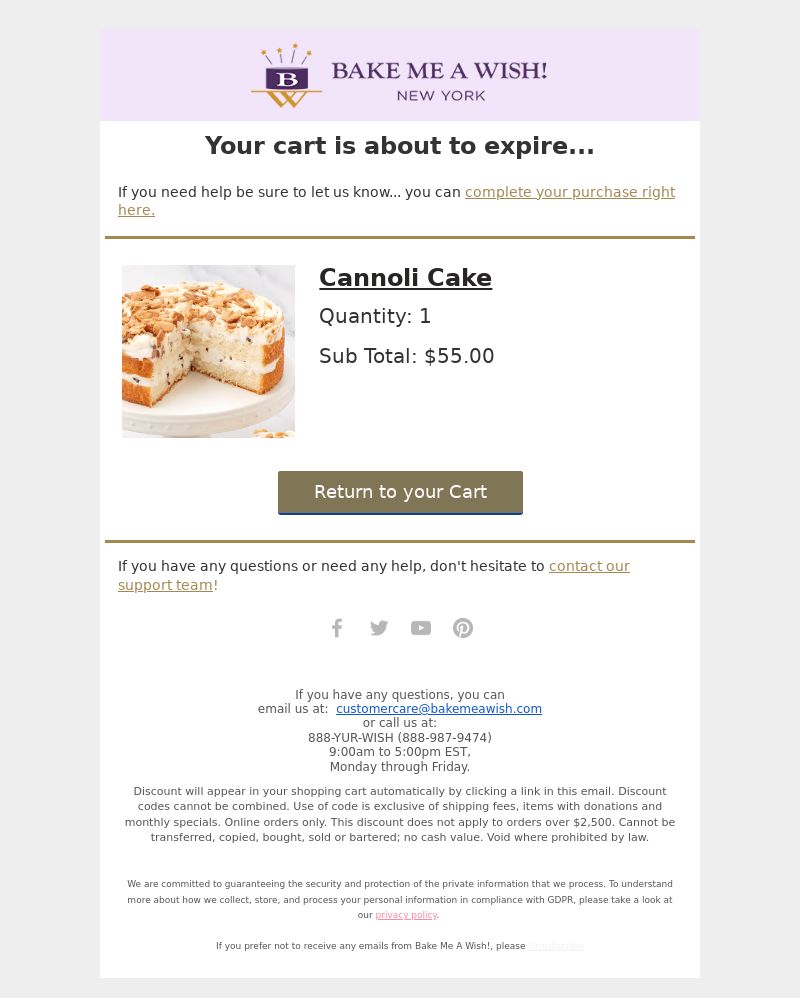Select the Return to your Cart button

pos(400,492)
